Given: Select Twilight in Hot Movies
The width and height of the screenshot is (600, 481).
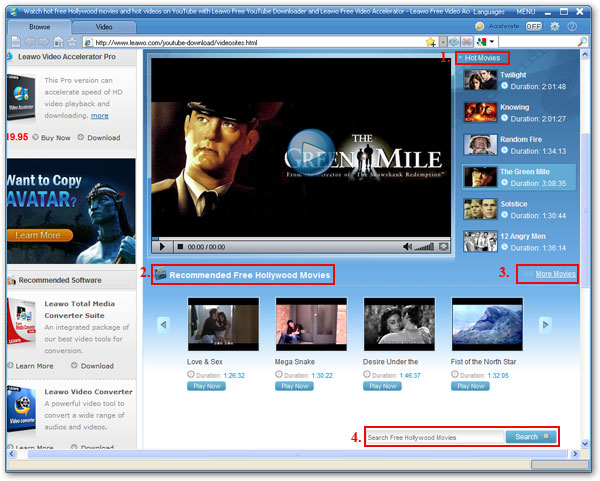Looking at the screenshot, I should pos(519,80).
